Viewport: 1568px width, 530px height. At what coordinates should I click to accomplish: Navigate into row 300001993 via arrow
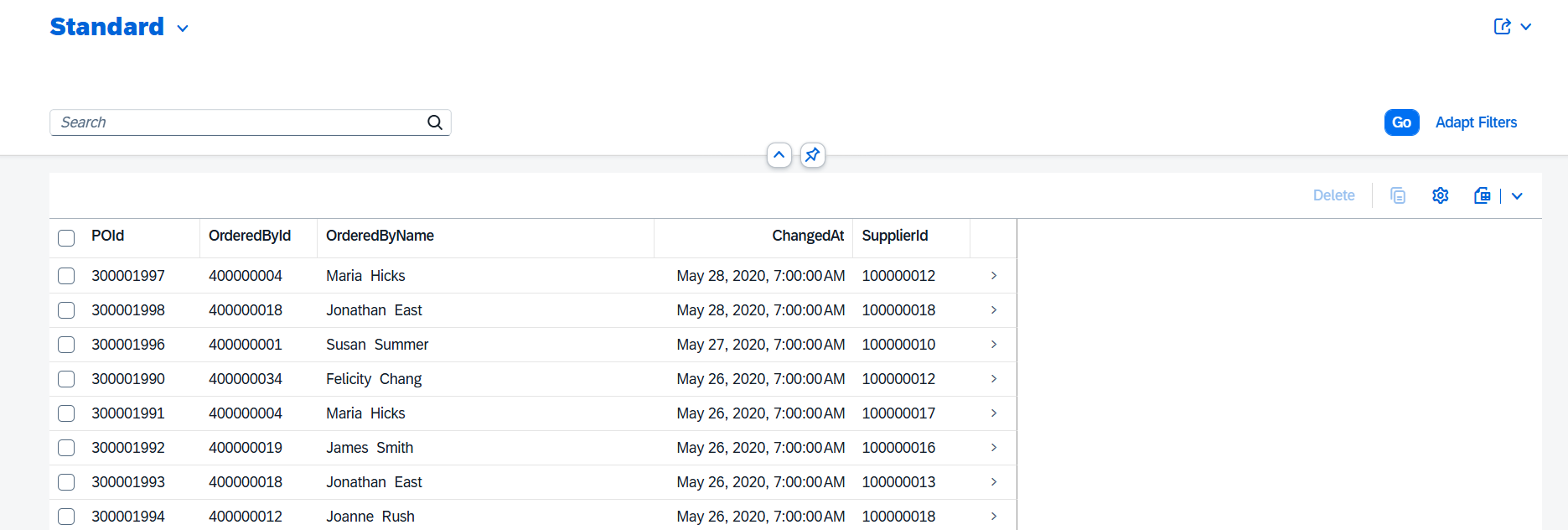(994, 482)
